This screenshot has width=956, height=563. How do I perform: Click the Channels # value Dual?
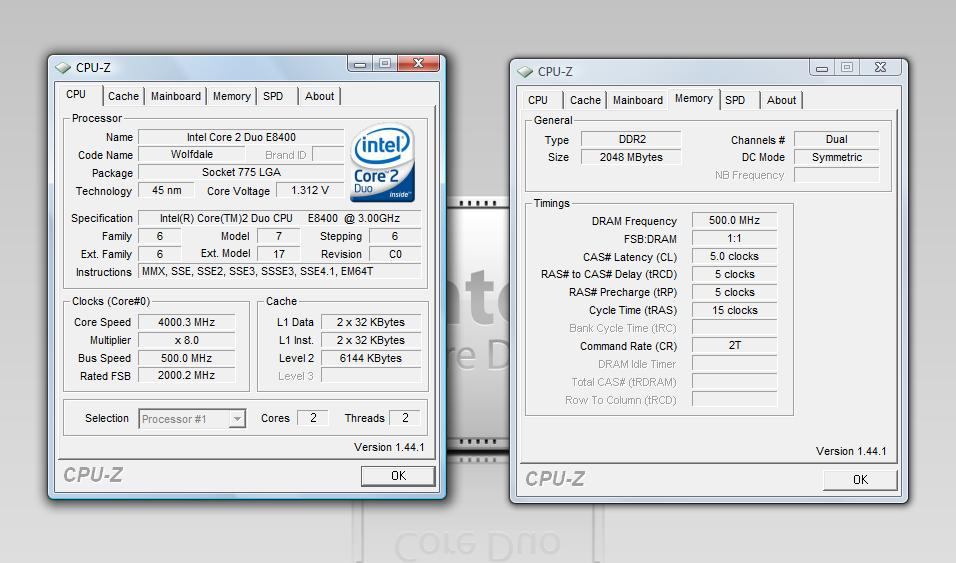coord(836,139)
